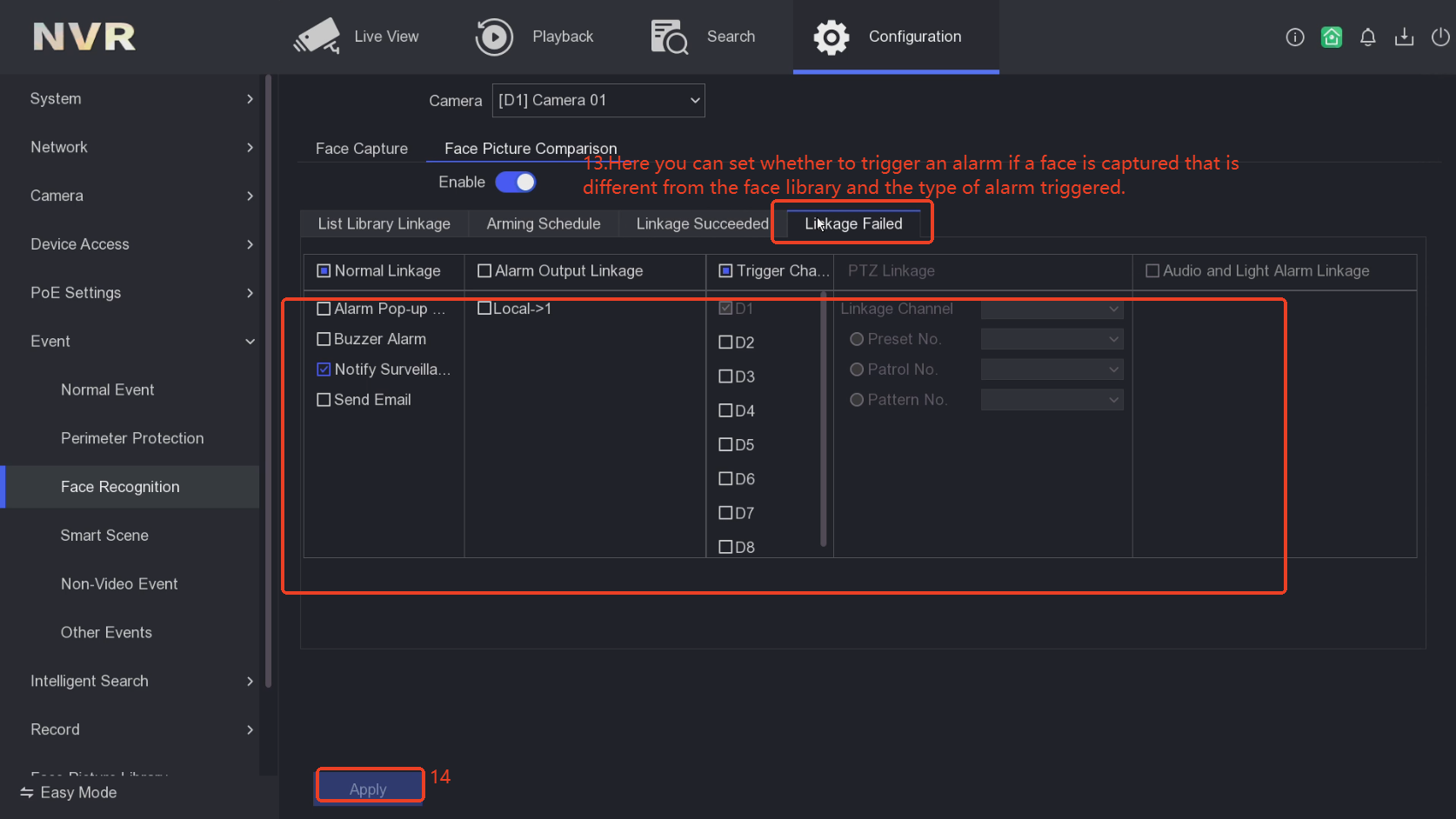1456x819 pixels.
Task: Open the alarm bell notifications icon
Action: pyautogui.click(x=1367, y=37)
